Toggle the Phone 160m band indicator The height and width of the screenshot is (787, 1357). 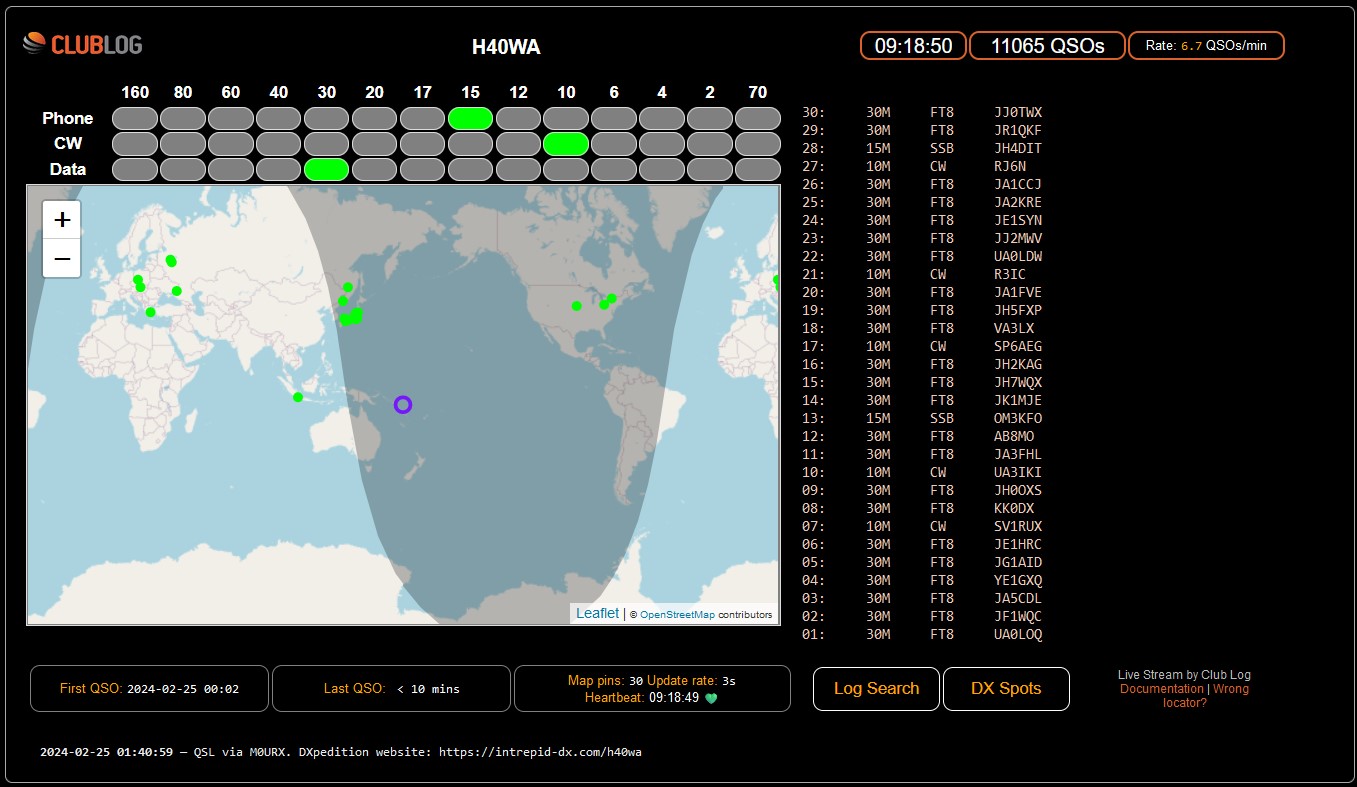[135, 118]
